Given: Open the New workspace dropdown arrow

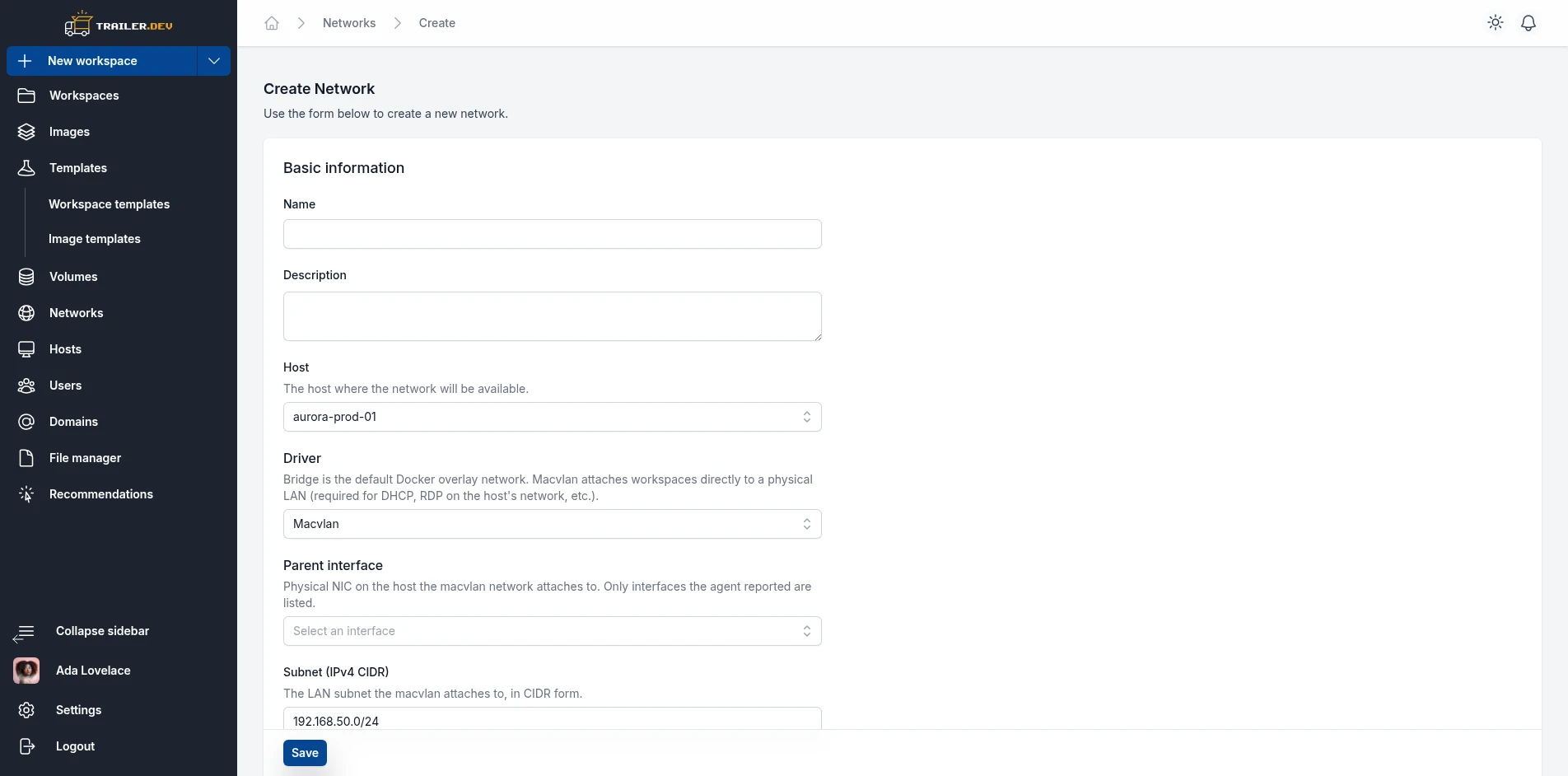Looking at the screenshot, I should click(214, 61).
